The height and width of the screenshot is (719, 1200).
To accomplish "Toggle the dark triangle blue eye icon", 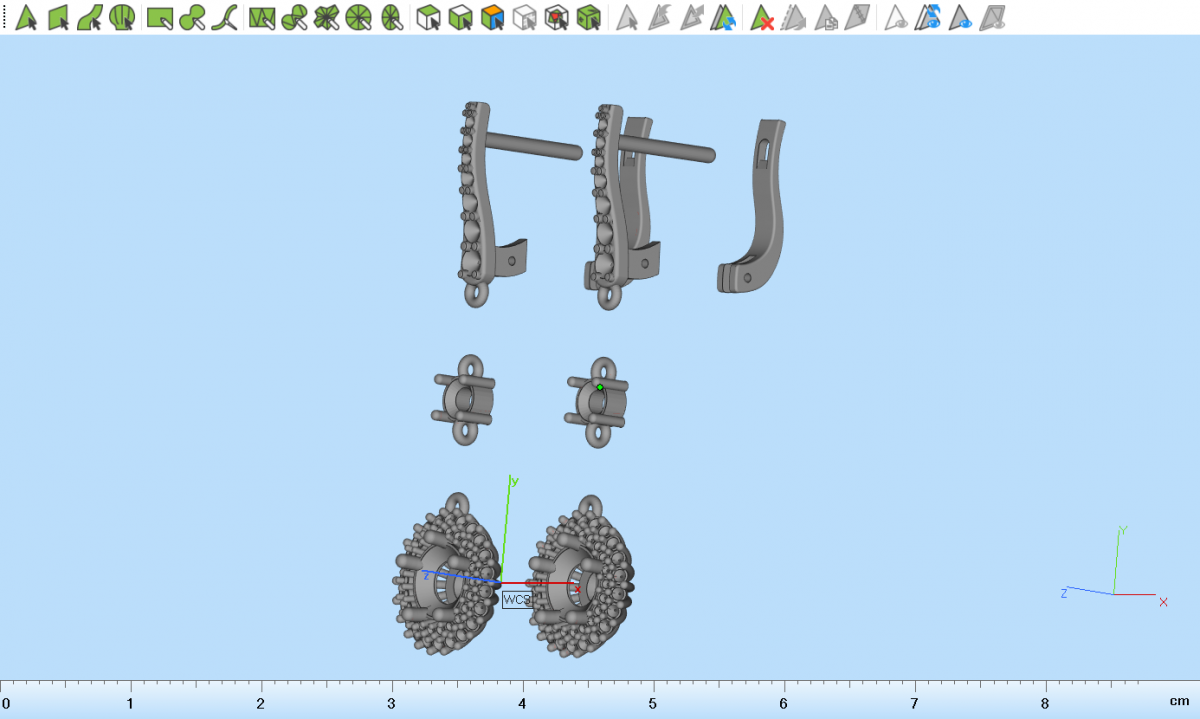I will coord(961,17).
